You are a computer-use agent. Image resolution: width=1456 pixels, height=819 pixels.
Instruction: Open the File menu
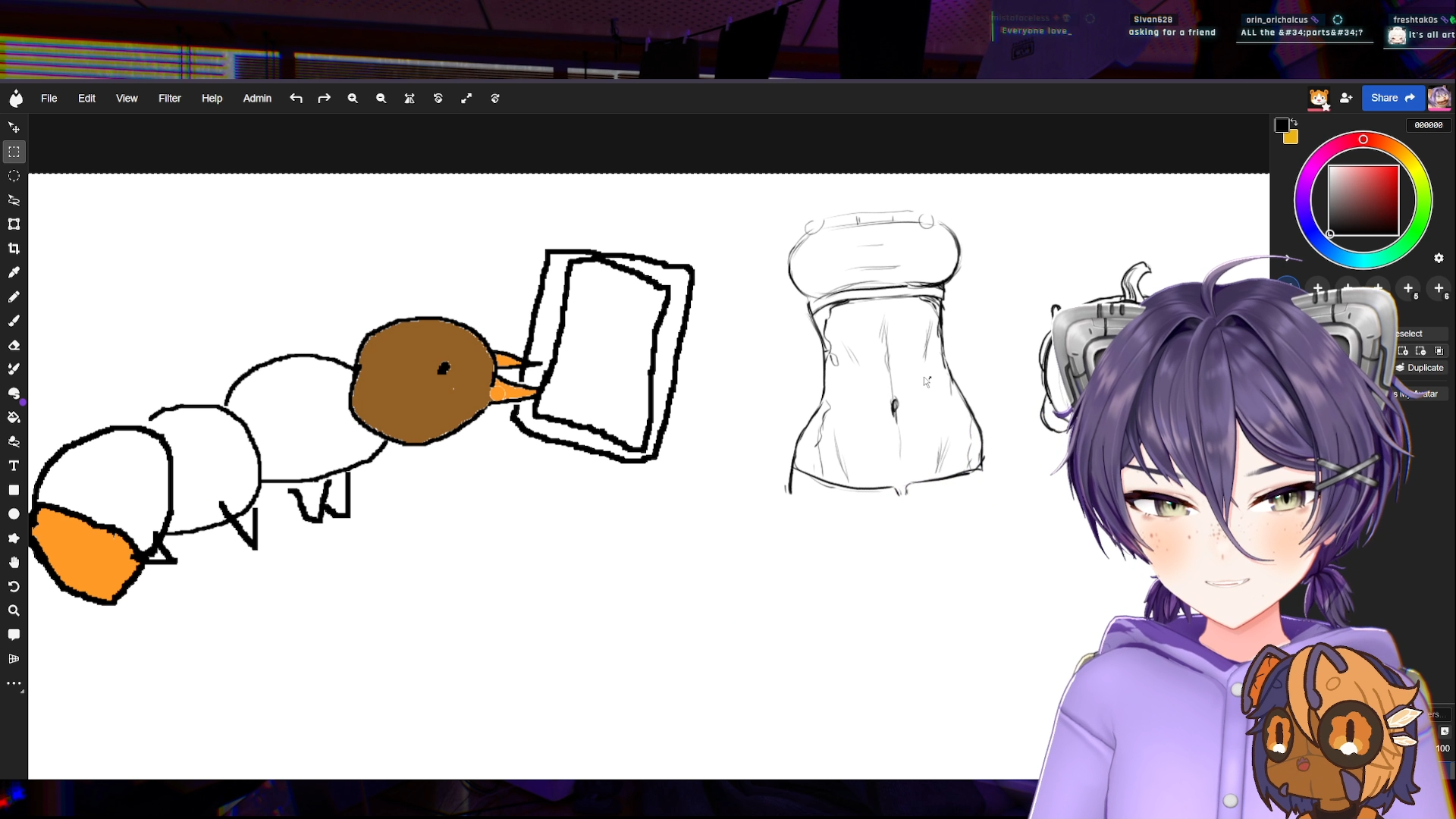pos(49,99)
